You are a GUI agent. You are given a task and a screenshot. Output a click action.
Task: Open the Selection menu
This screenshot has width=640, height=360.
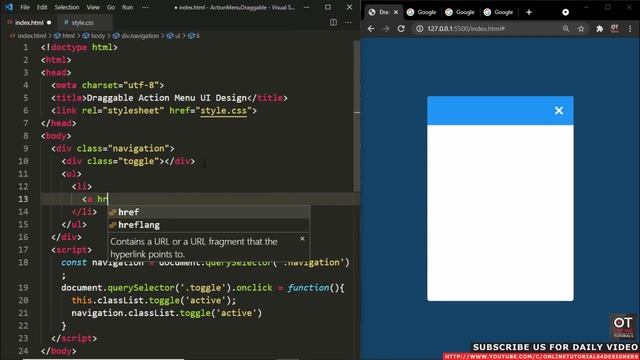coord(67,7)
